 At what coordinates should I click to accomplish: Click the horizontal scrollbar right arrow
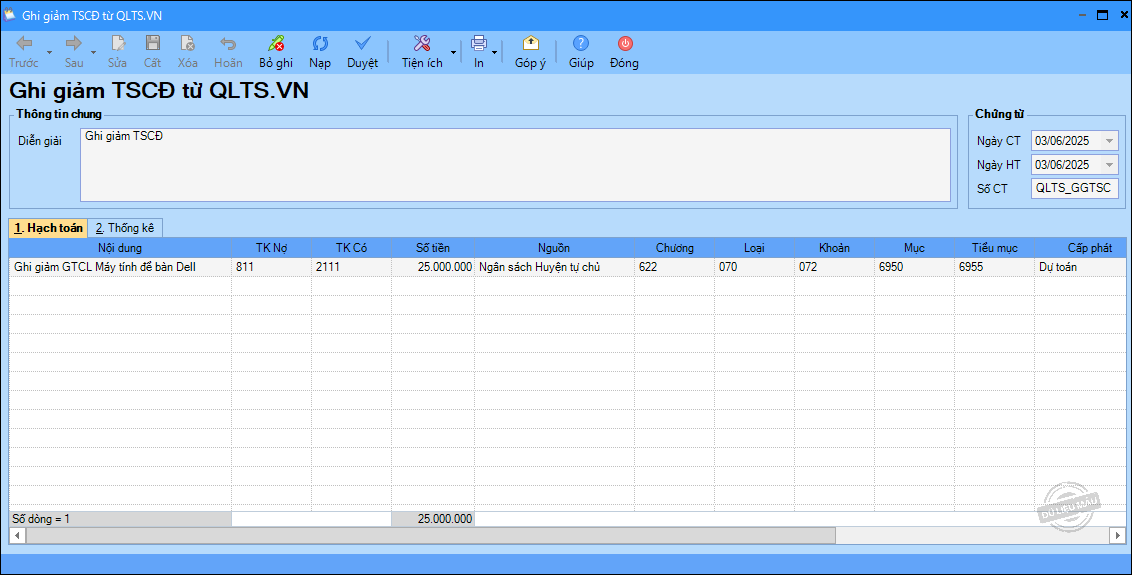[x=1118, y=535]
